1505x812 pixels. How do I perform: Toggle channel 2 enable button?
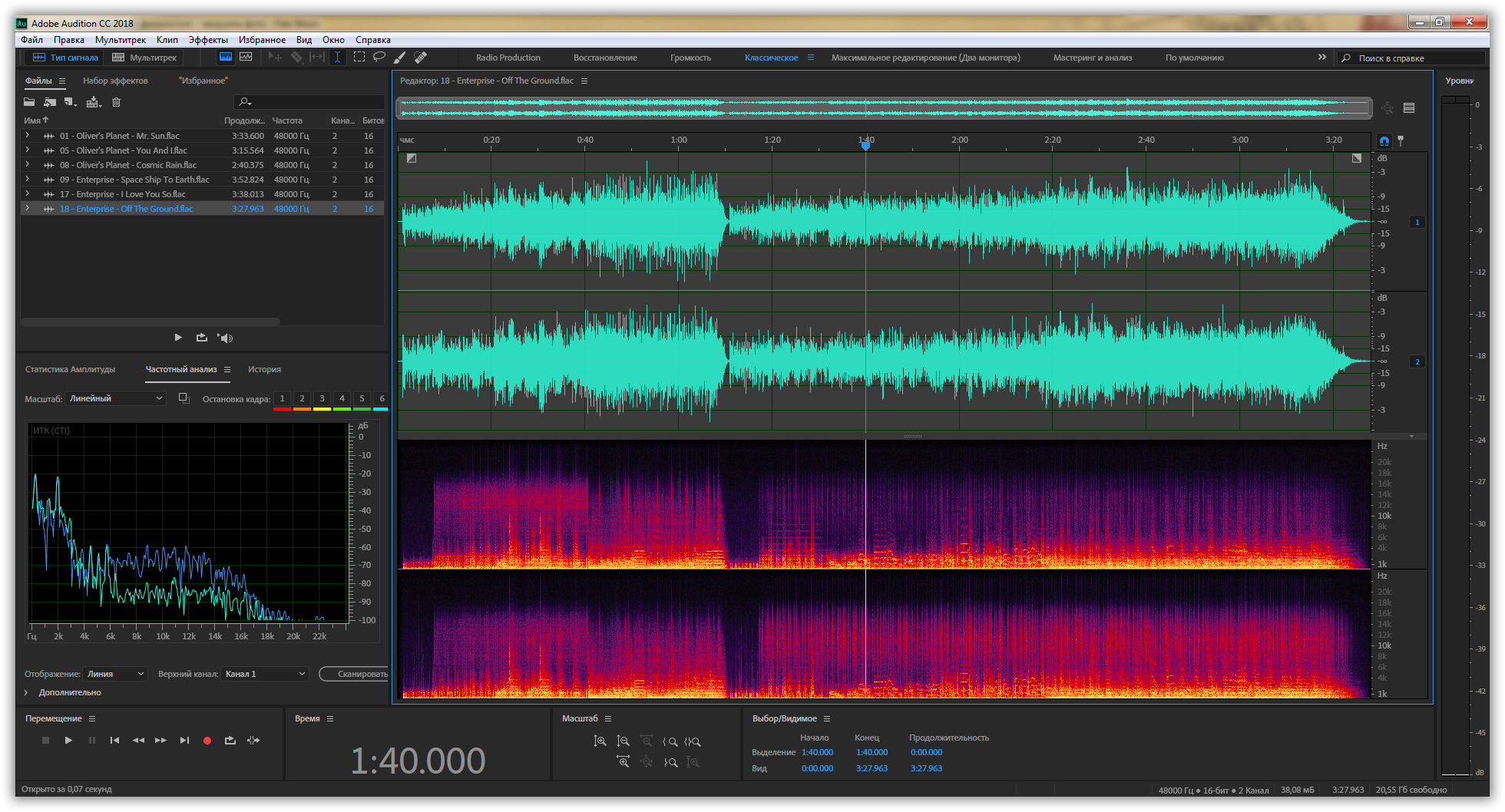1417,361
